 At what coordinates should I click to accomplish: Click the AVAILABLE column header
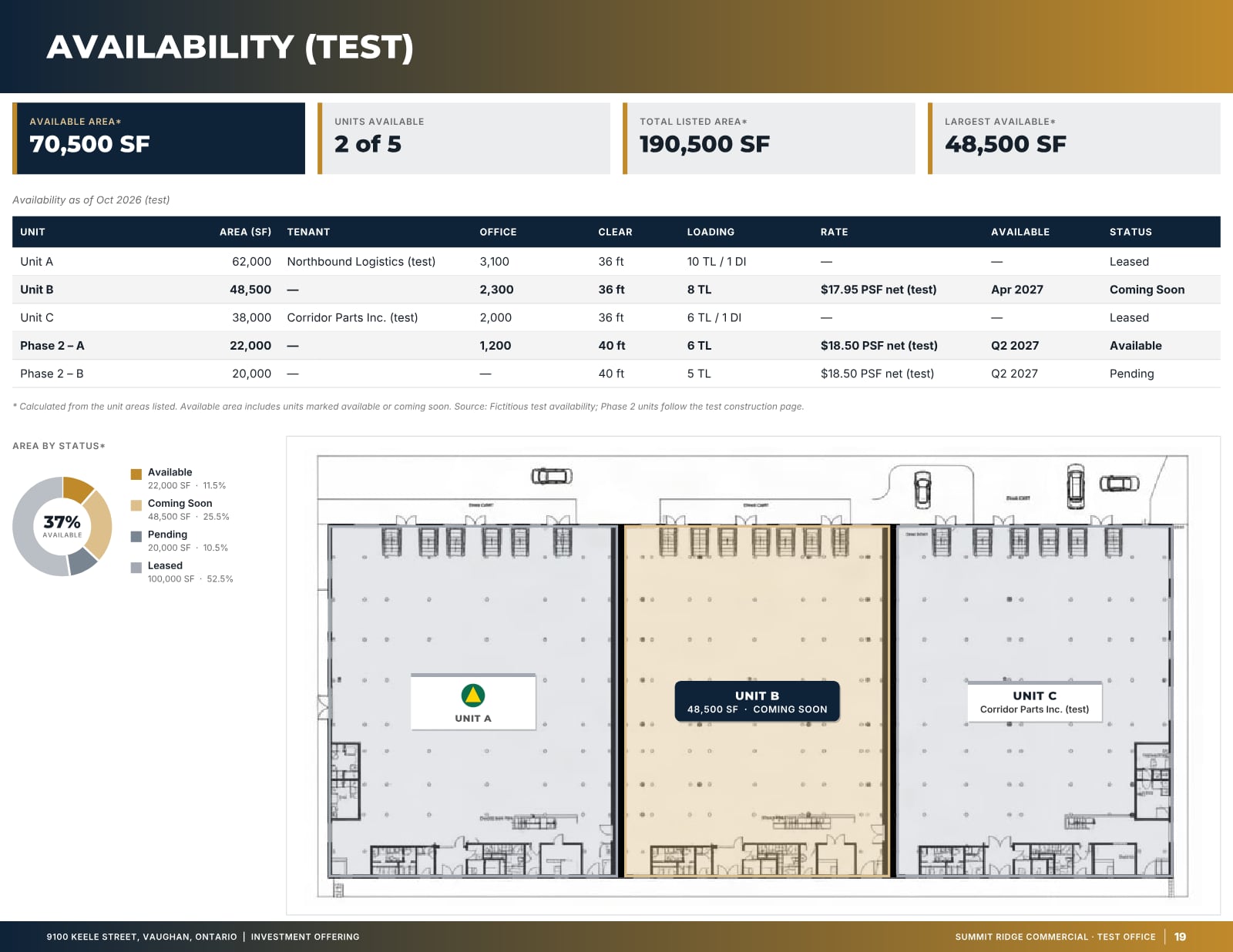pos(1020,232)
